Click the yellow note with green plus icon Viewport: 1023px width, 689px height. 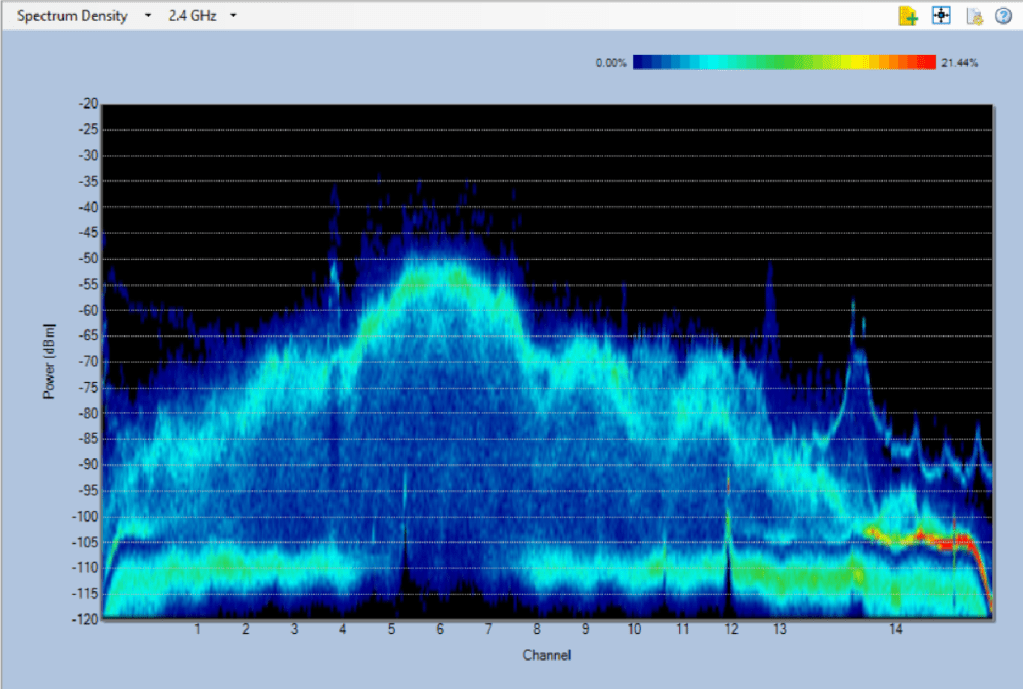point(908,16)
